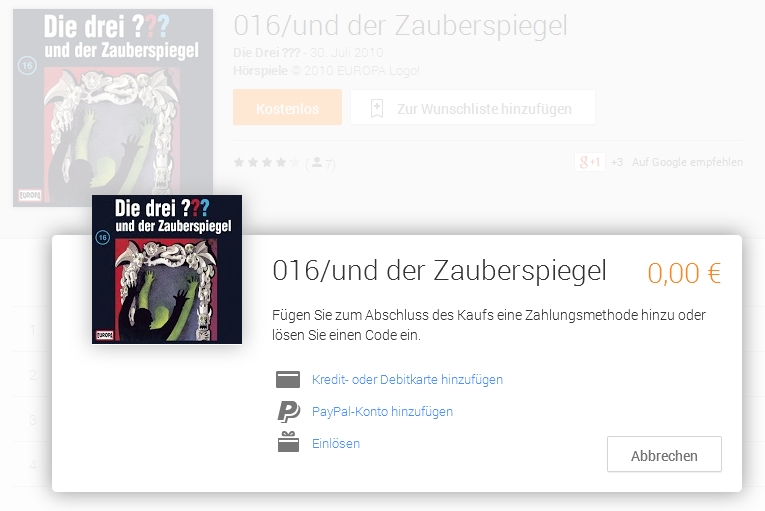Click the price '0,00 €' in the dialog
The height and width of the screenshot is (511, 765).
[684, 273]
